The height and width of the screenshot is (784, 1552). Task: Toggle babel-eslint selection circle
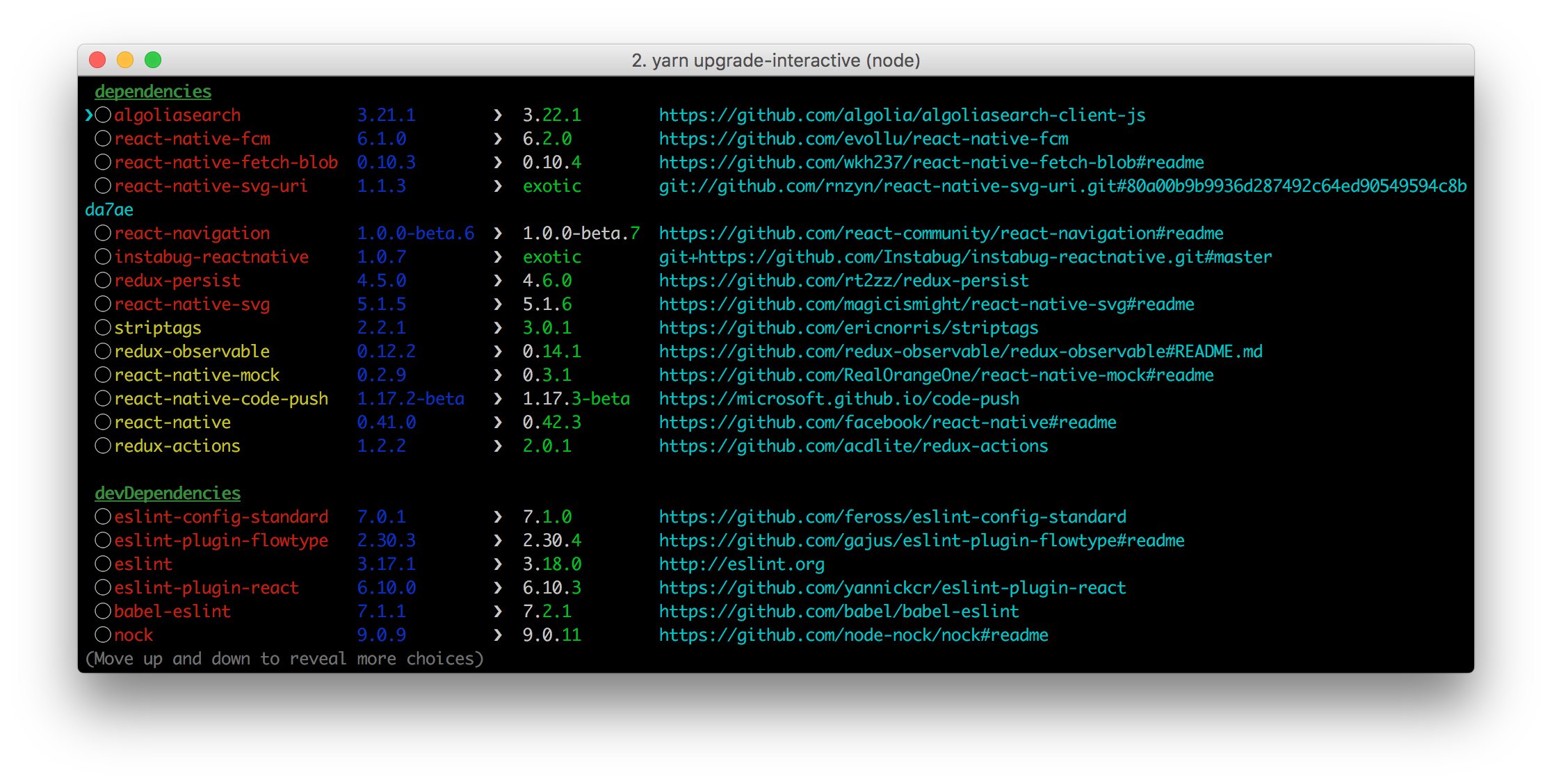click(103, 611)
